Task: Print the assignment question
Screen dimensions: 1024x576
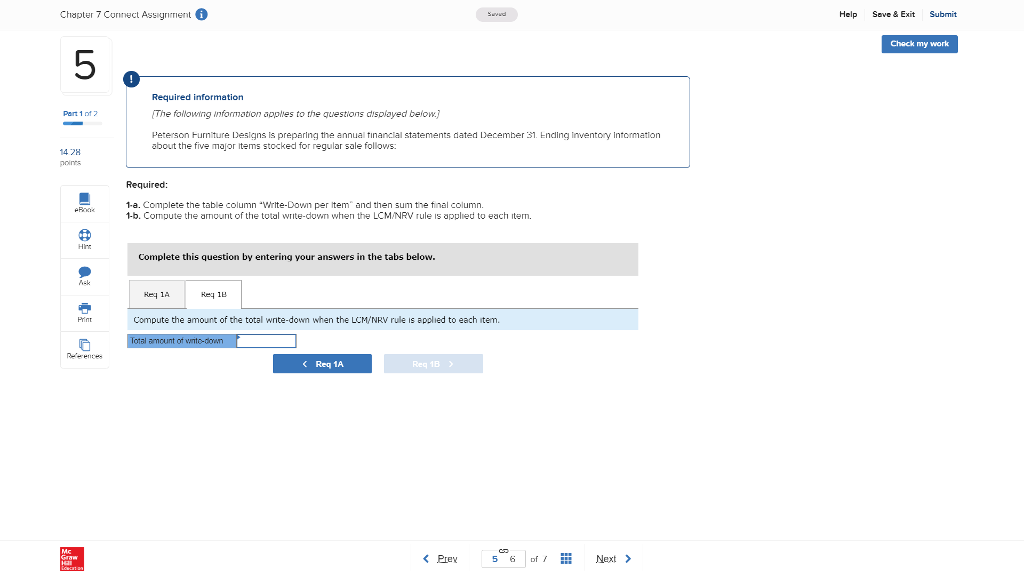Action: 84,312
